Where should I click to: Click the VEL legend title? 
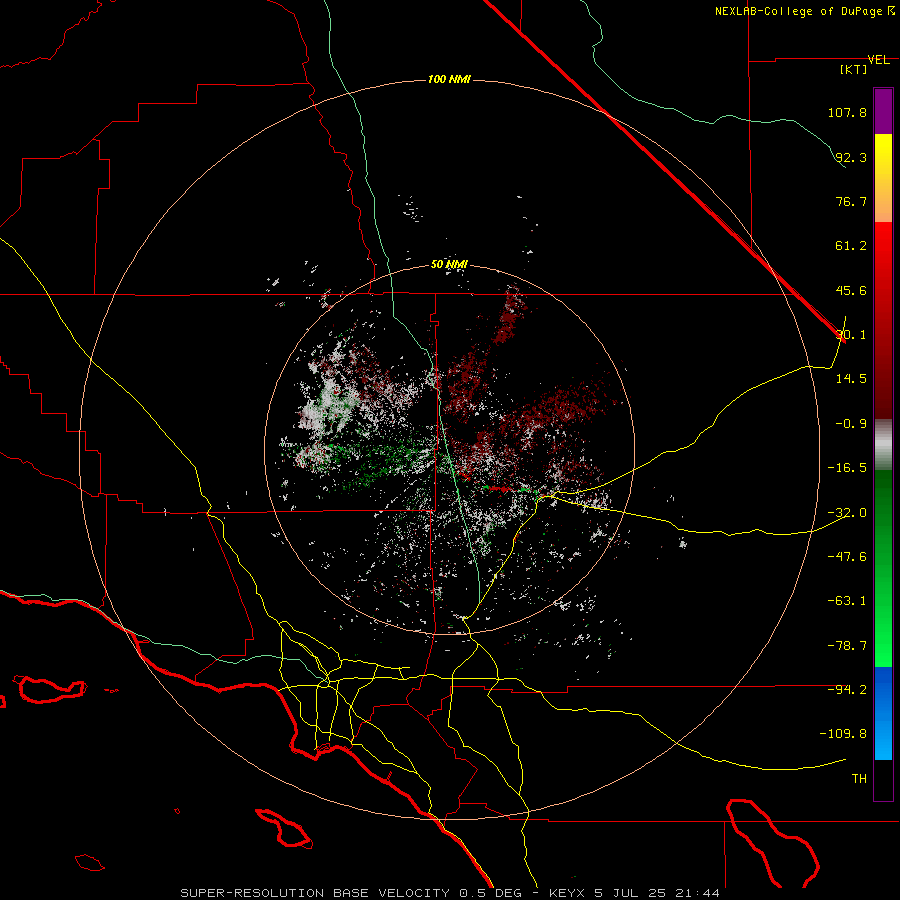[x=879, y=60]
